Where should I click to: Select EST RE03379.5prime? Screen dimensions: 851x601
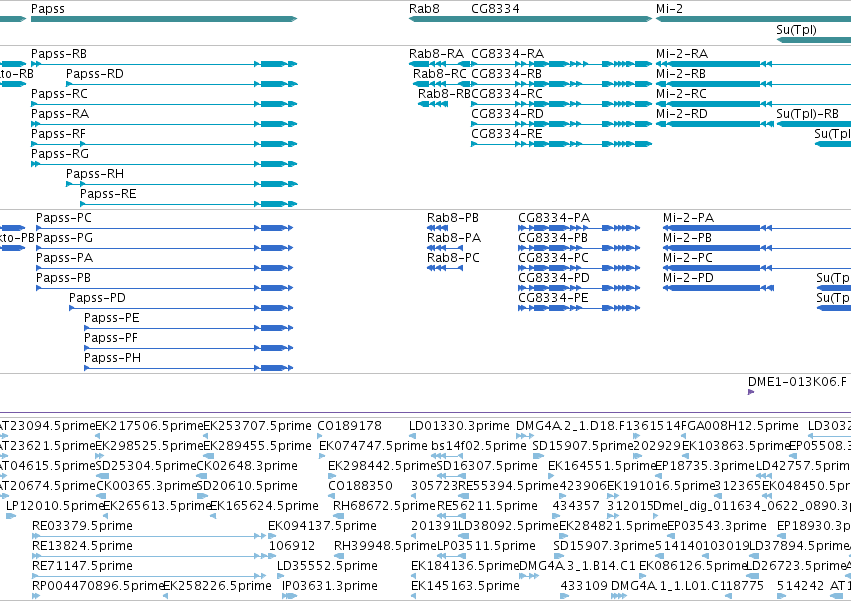pos(82,526)
